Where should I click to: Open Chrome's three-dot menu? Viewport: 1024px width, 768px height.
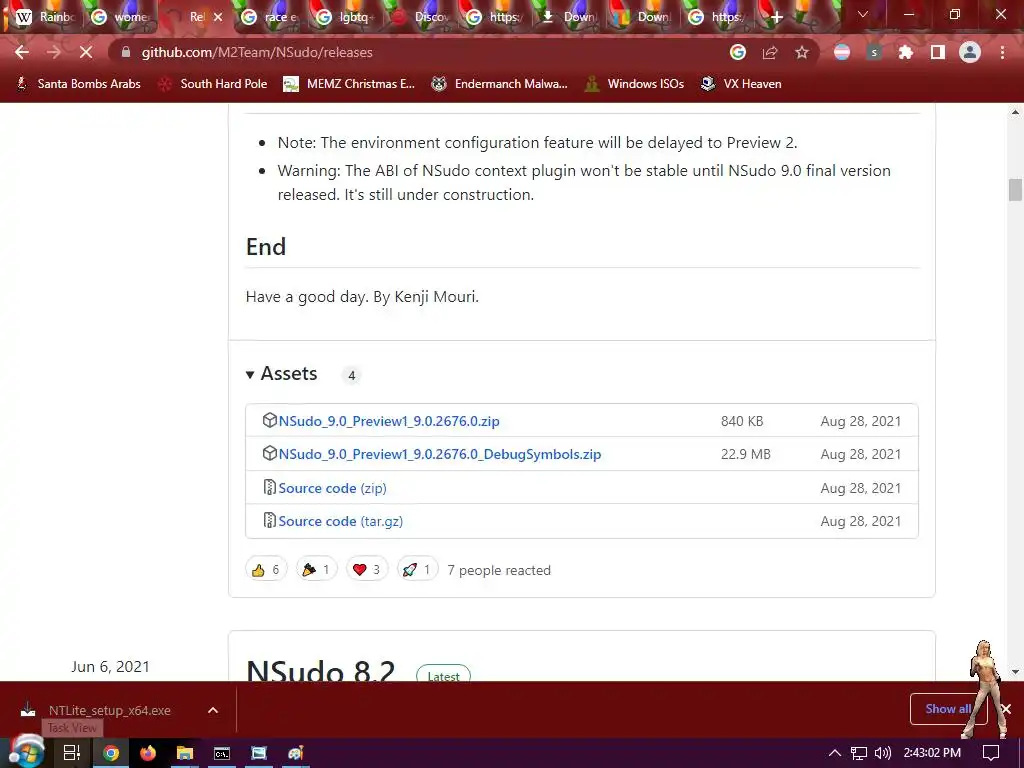pyautogui.click(x=1002, y=52)
